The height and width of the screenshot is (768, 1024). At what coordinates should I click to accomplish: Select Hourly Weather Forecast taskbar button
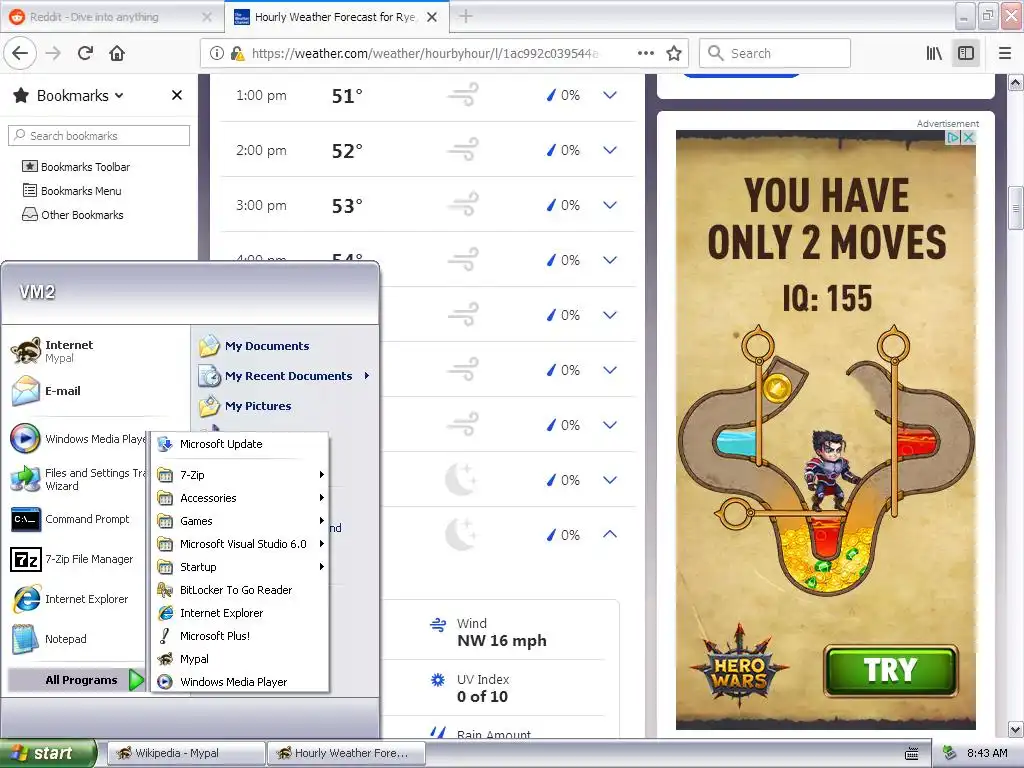pyautogui.click(x=346, y=753)
